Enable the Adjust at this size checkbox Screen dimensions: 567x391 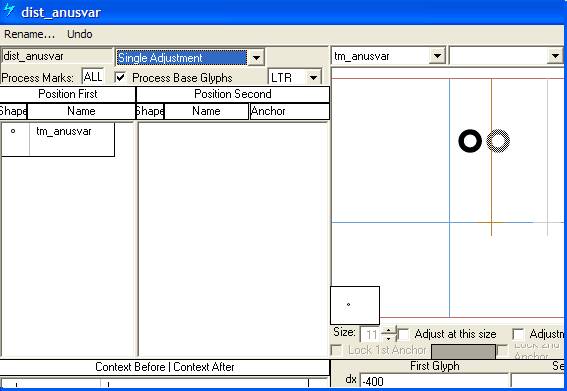coord(404,335)
